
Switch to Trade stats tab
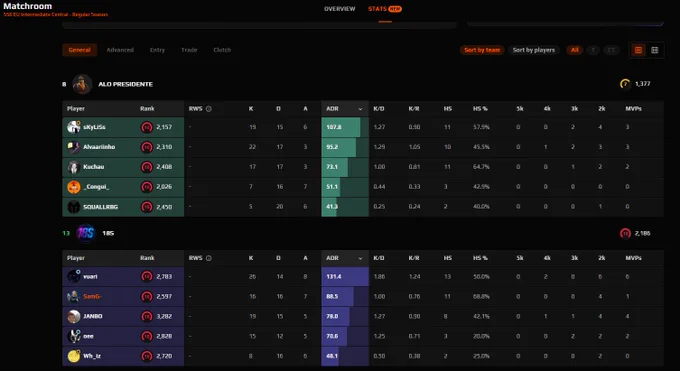coord(189,50)
